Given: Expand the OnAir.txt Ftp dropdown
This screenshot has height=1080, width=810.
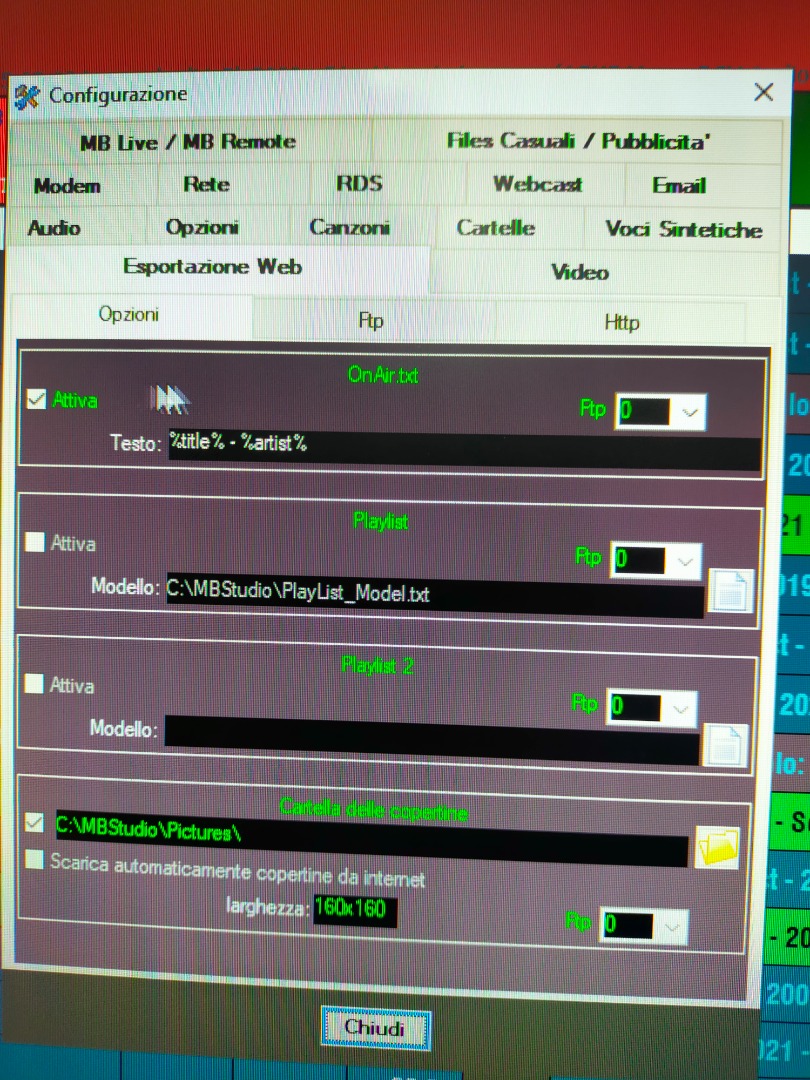Looking at the screenshot, I should pyautogui.click(x=690, y=411).
